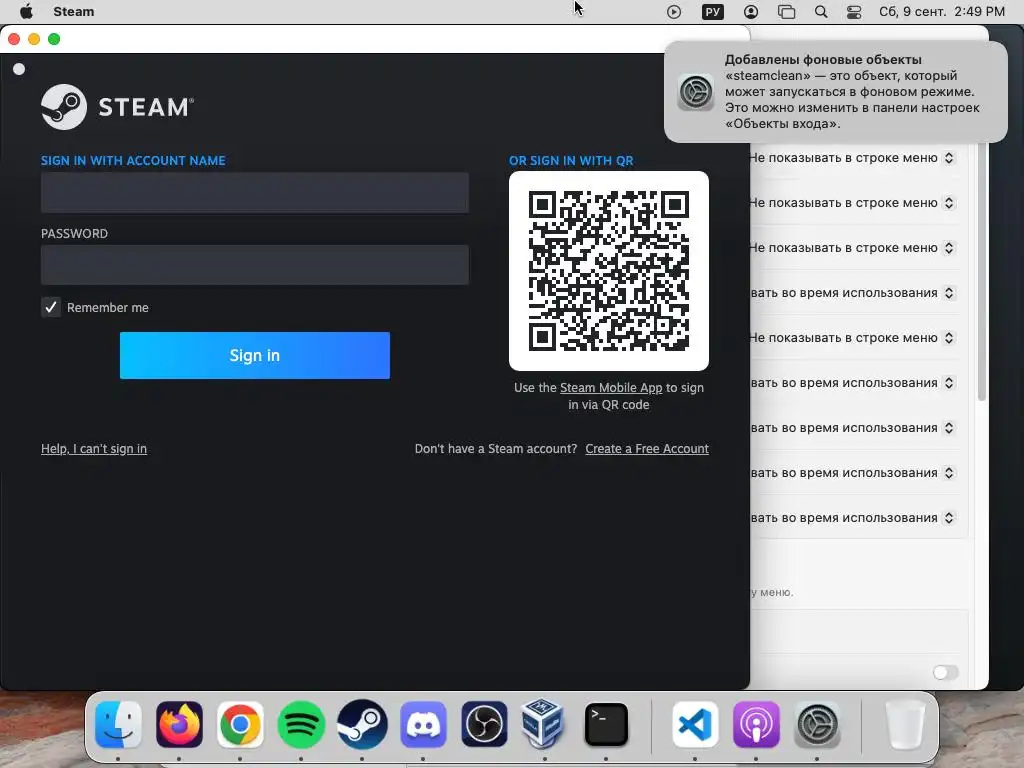Click the now-playing icon in the menu bar
The image size is (1024, 768).
[x=674, y=12]
